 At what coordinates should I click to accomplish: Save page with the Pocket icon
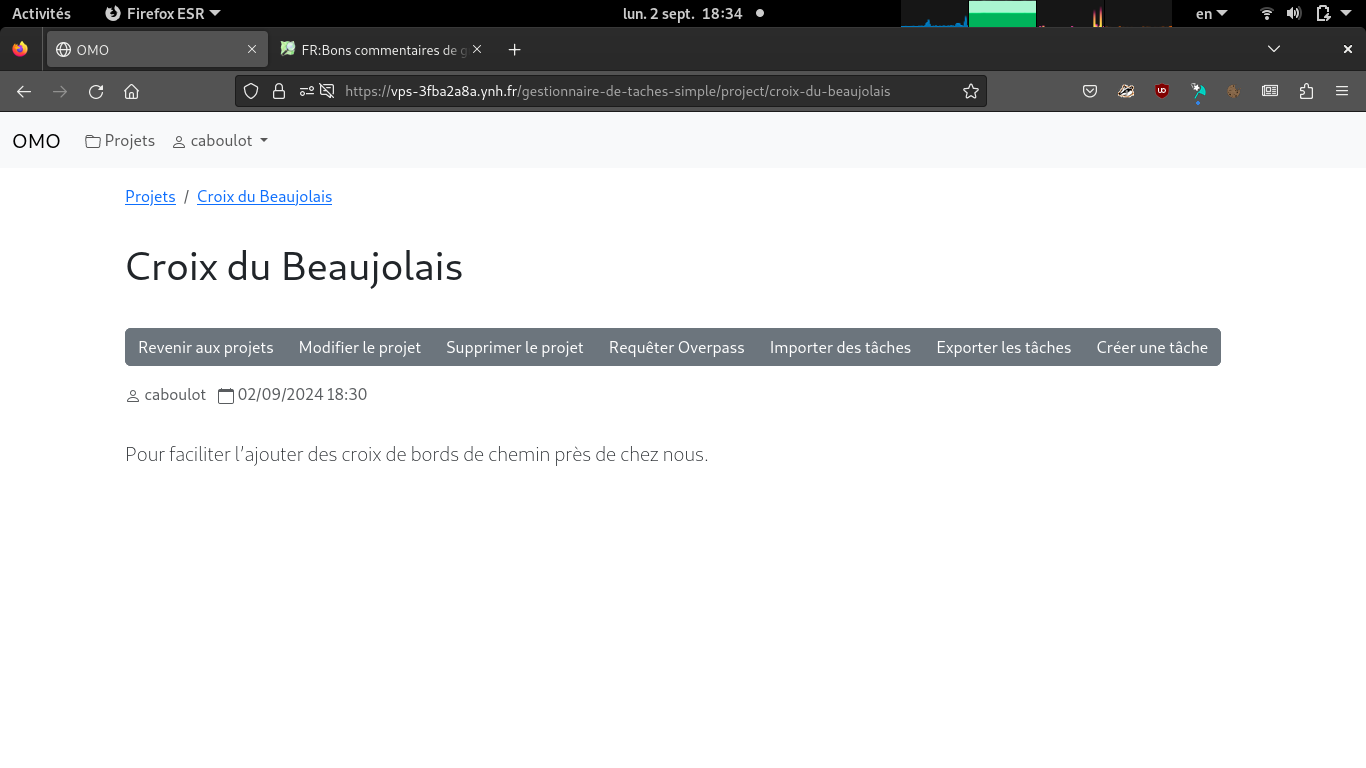(x=1090, y=91)
